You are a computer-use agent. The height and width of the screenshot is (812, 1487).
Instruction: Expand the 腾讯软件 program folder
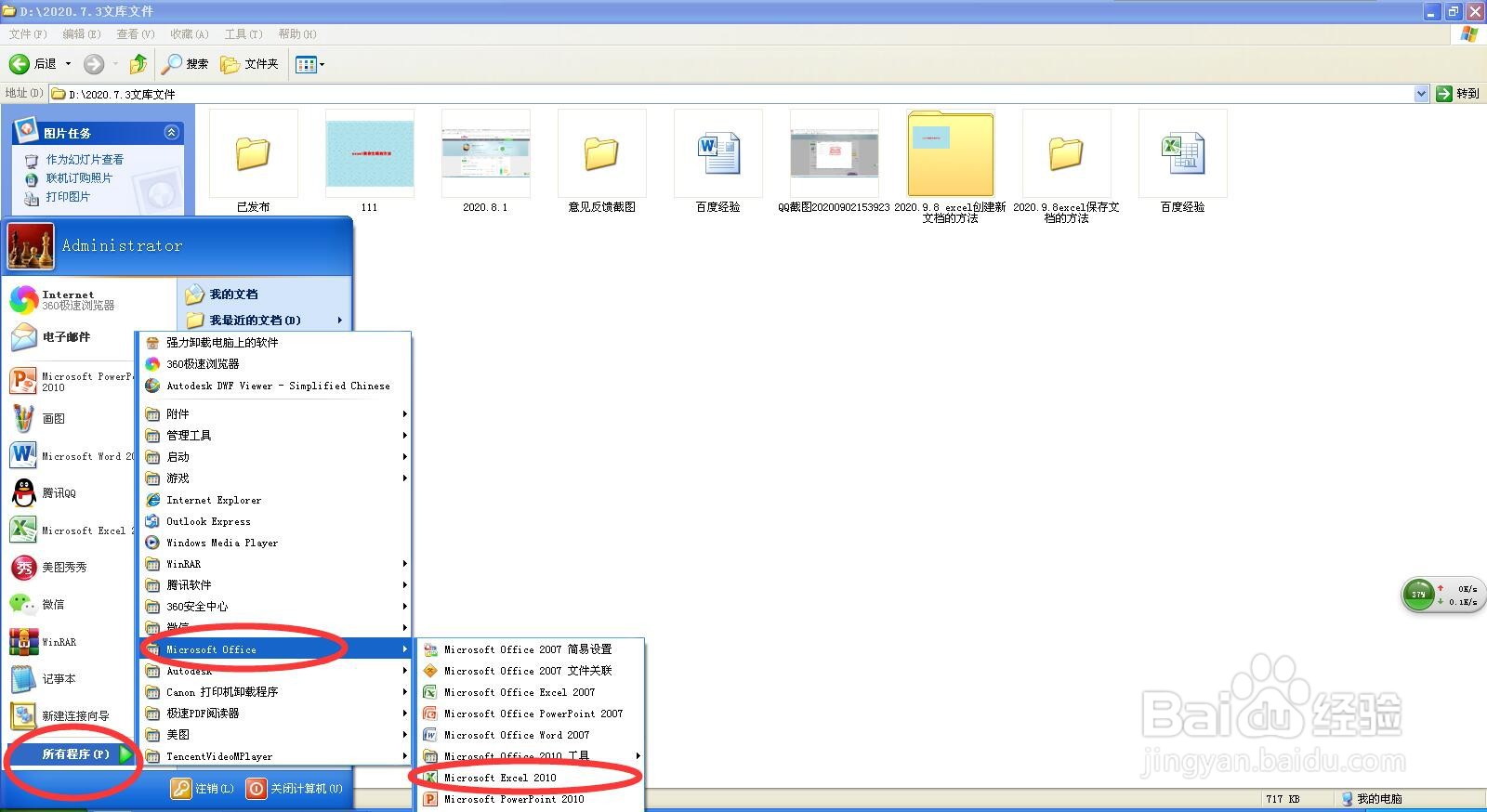pyautogui.click(x=275, y=585)
